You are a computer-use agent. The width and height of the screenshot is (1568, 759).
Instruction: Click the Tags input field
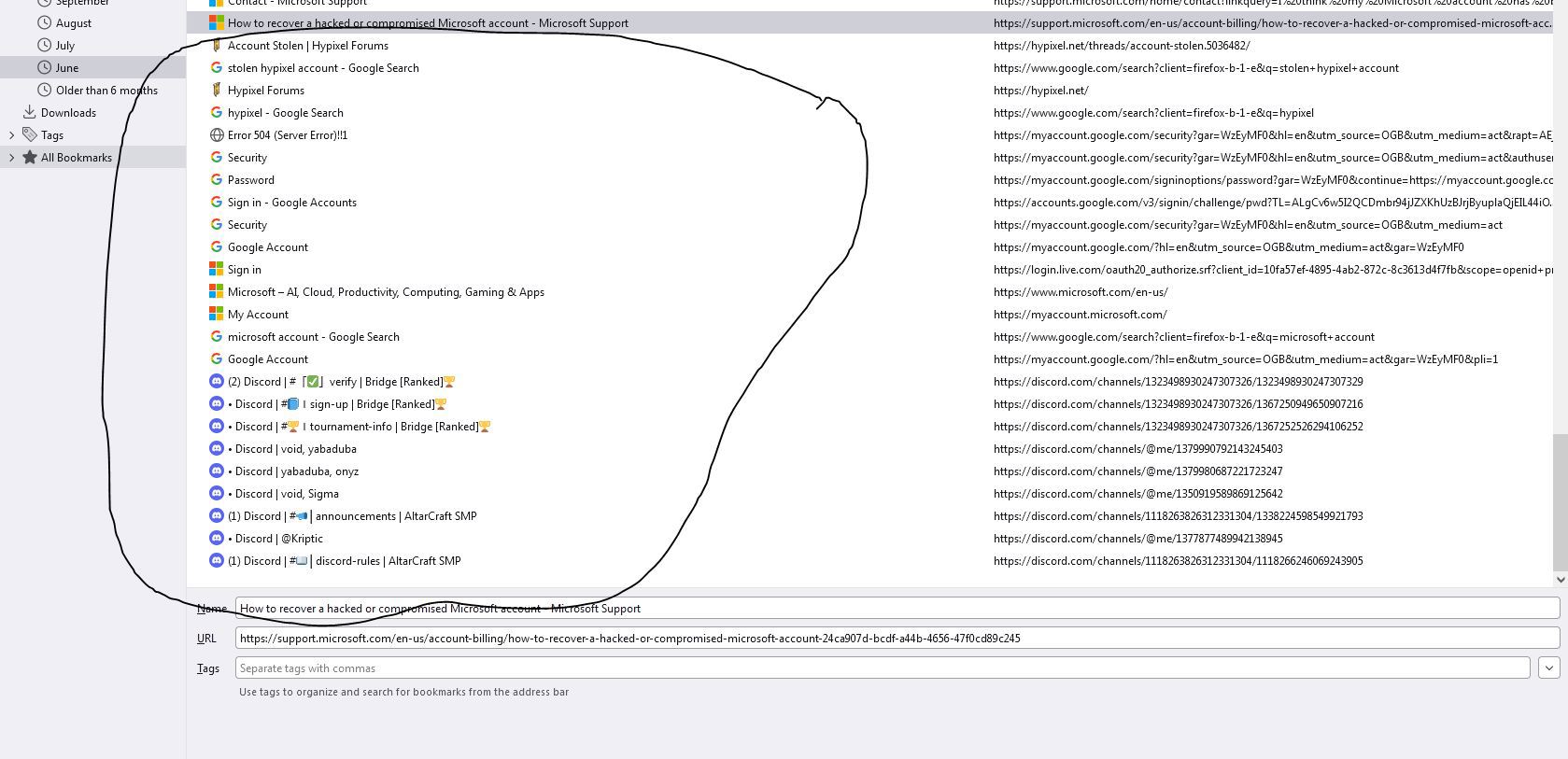883,668
